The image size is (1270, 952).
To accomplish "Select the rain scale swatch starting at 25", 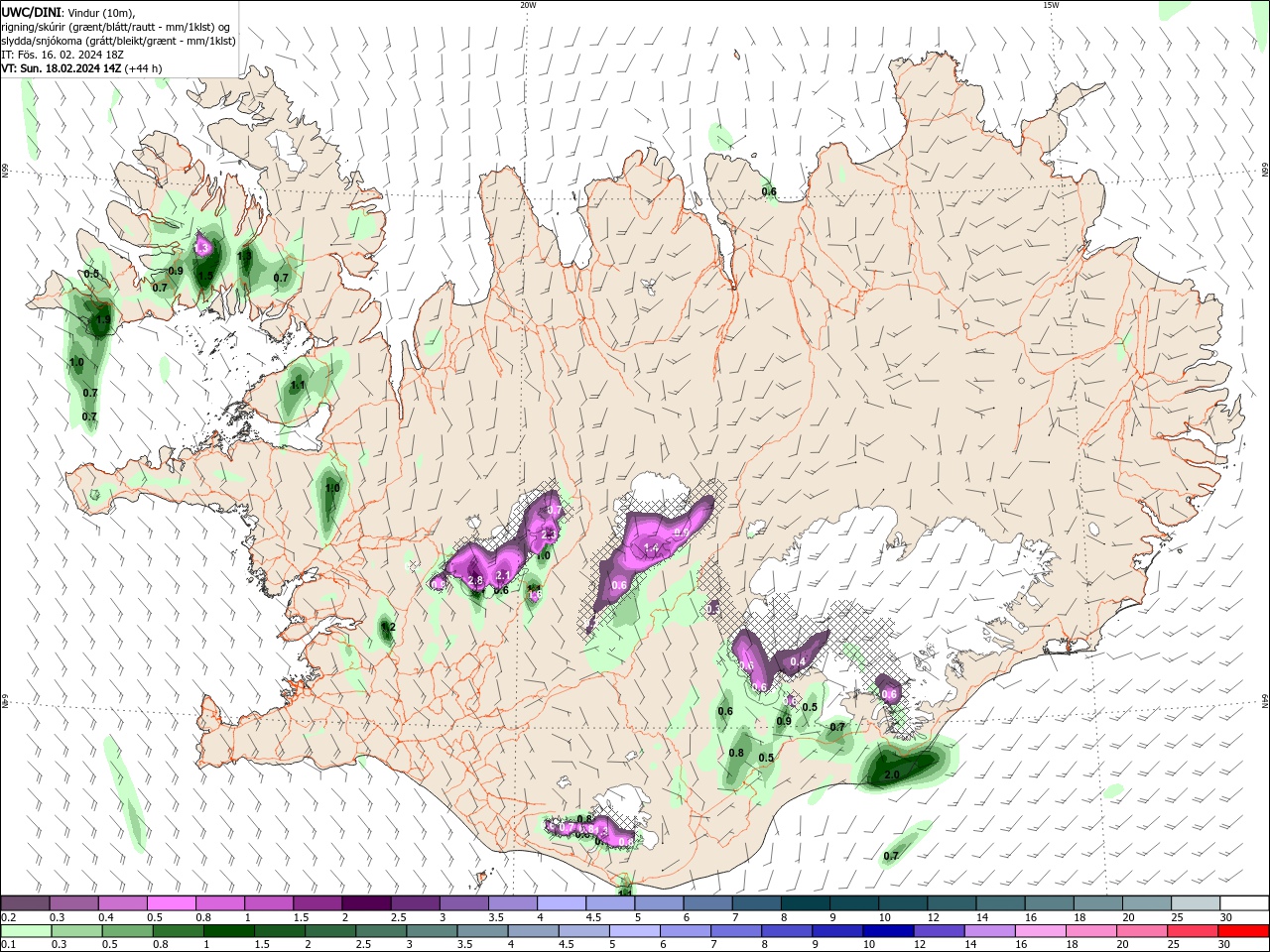I will coord(1193,931).
